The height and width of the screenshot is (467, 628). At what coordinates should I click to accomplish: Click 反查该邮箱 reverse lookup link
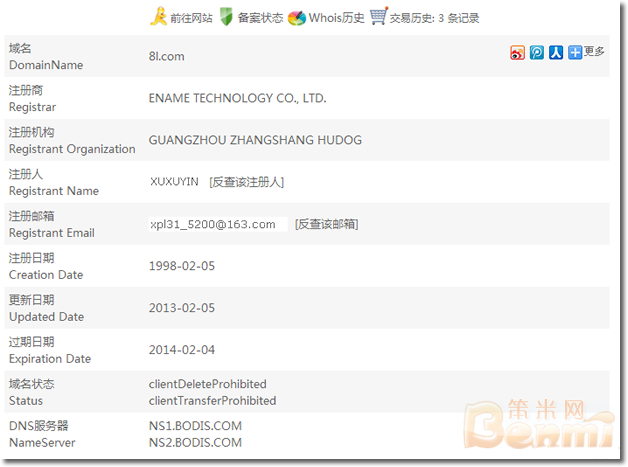tap(326, 224)
